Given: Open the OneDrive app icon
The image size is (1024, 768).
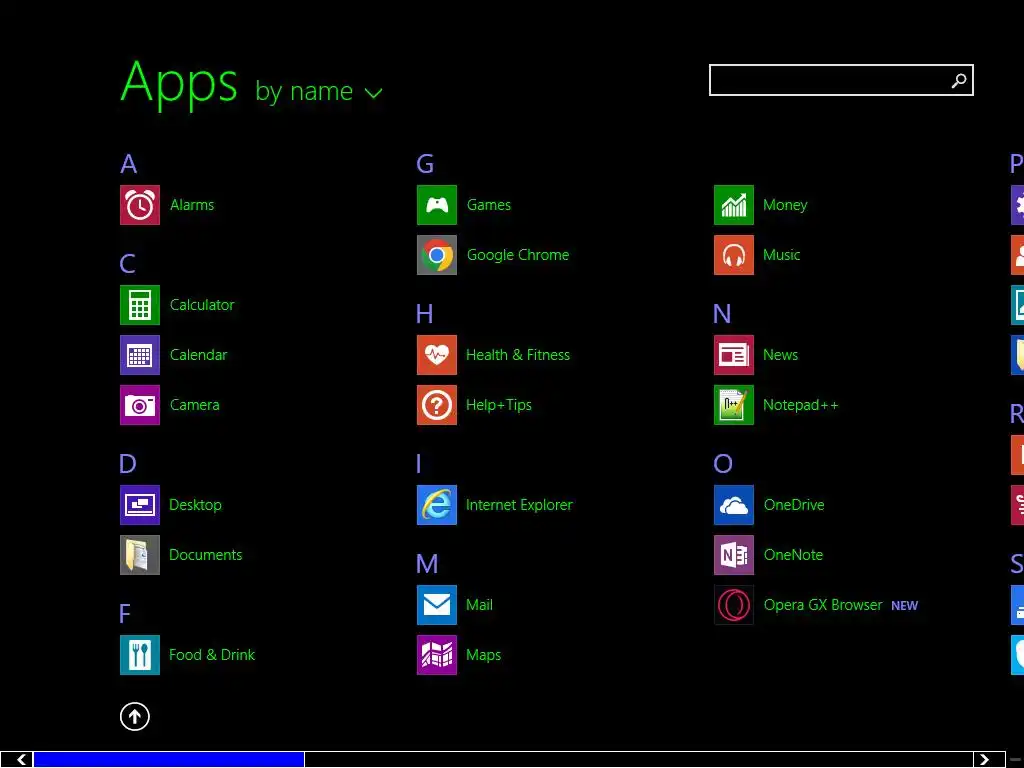Looking at the screenshot, I should [734, 505].
